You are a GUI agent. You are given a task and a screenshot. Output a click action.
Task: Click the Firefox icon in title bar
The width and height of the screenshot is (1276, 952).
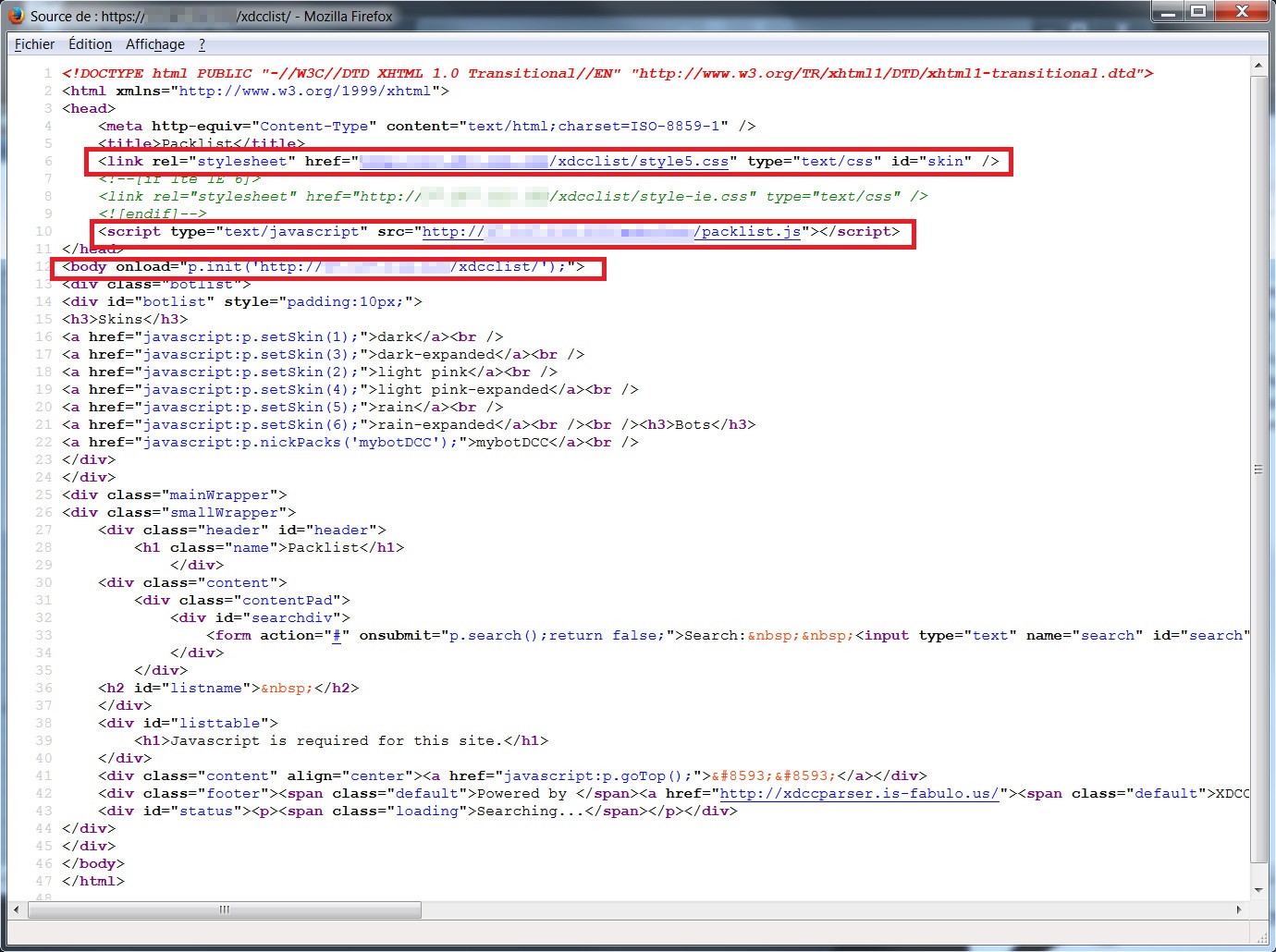coord(16,16)
